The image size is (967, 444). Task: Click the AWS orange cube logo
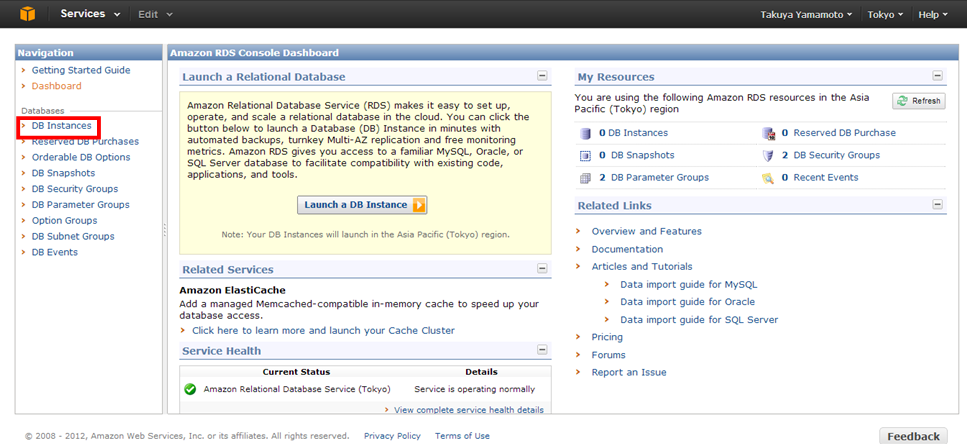(x=28, y=14)
